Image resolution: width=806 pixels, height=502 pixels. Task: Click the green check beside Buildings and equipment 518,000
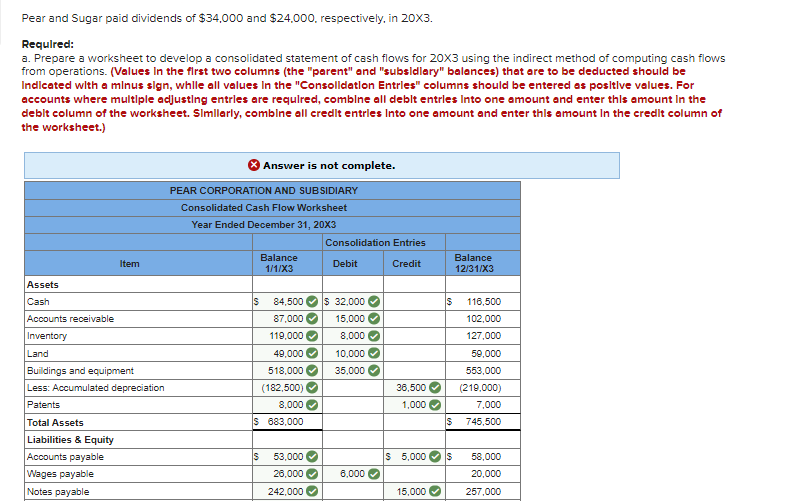click(x=312, y=370)
